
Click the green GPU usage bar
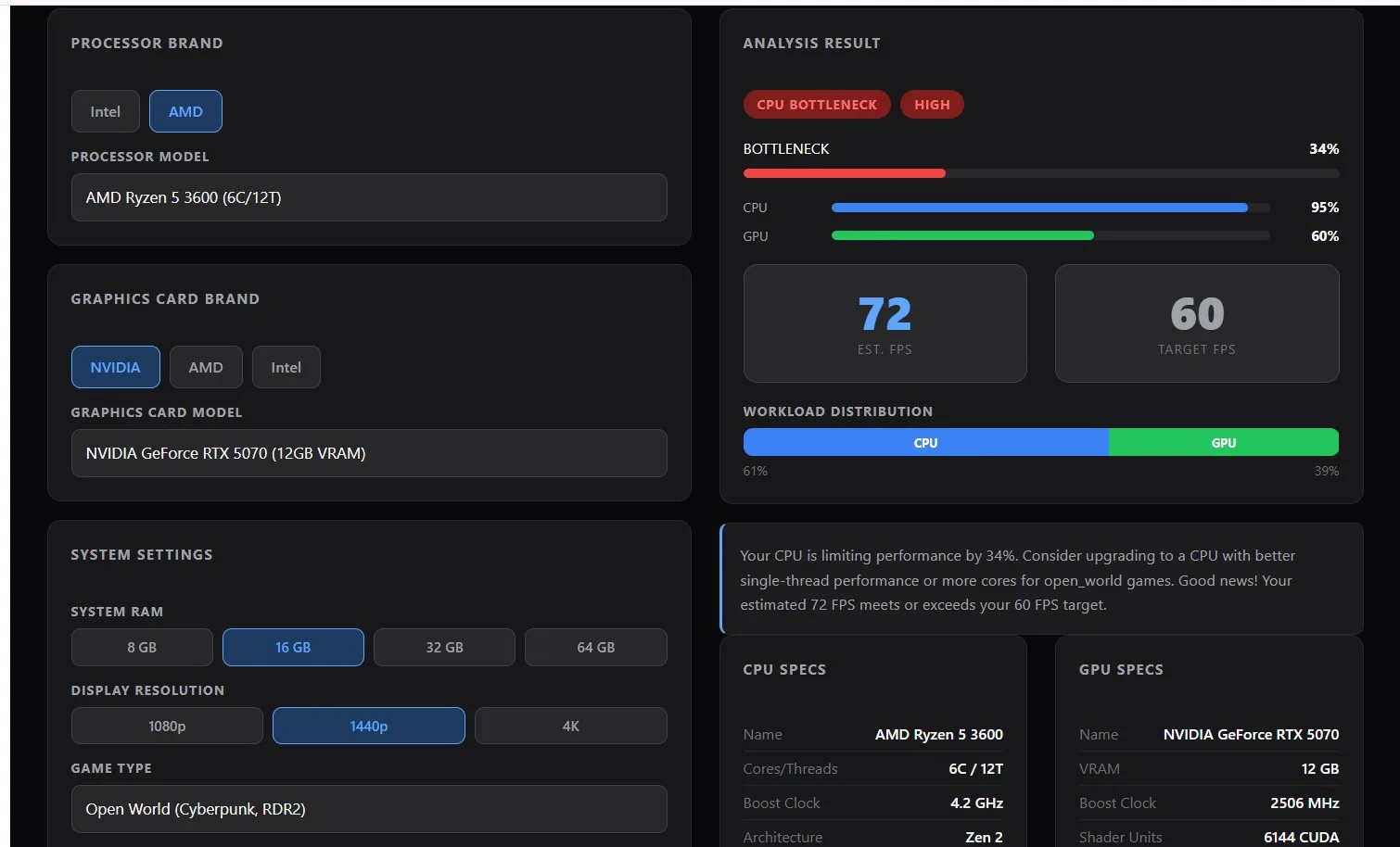(962, 235)
